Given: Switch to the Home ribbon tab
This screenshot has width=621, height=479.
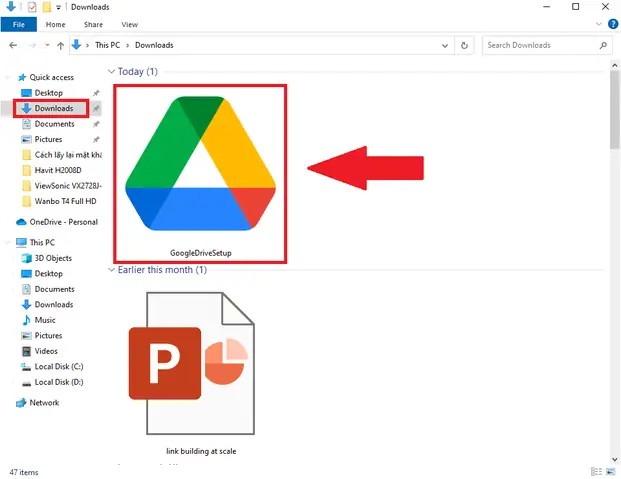Looking at the screenshot, I should tap(55, 25).
